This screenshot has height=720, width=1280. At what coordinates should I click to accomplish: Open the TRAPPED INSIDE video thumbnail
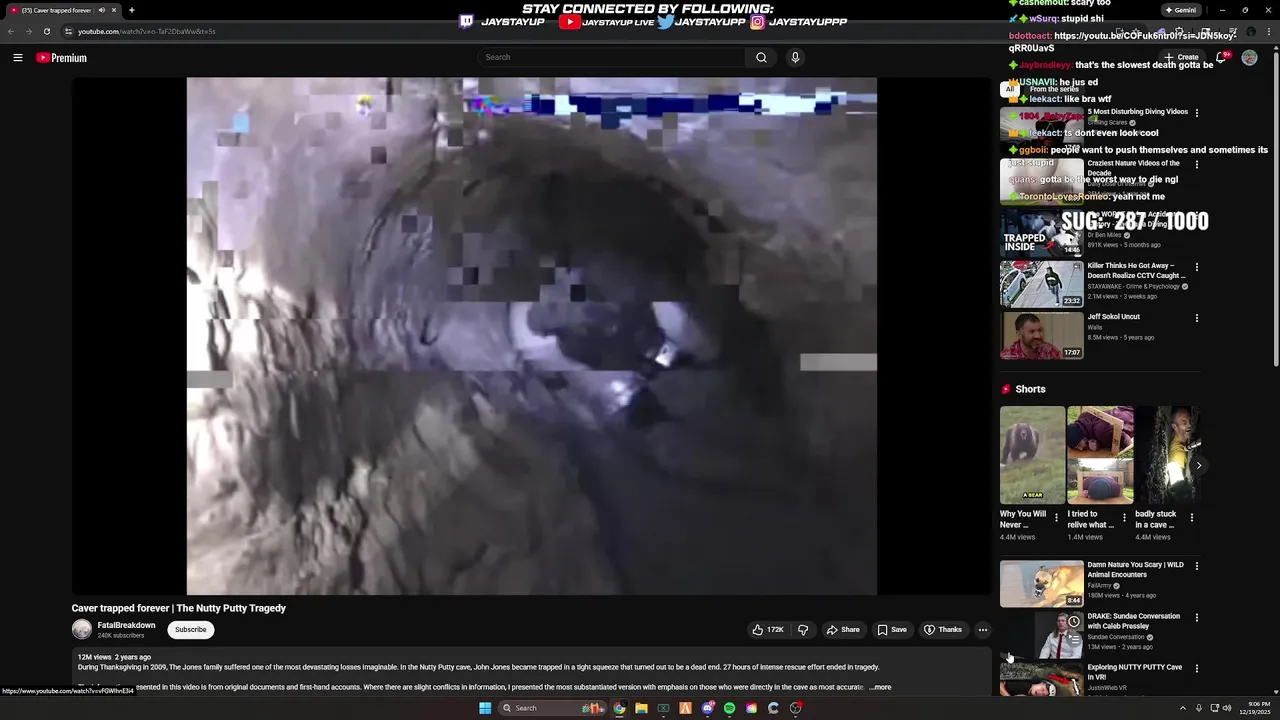pyautogui.click(x=1041, y=232)
